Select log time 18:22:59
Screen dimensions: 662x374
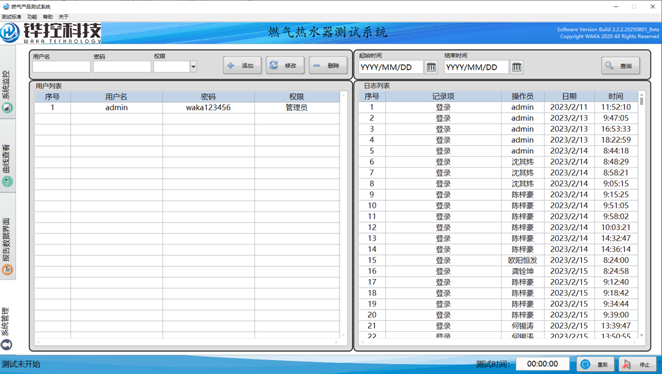click(x=616, y=140)
